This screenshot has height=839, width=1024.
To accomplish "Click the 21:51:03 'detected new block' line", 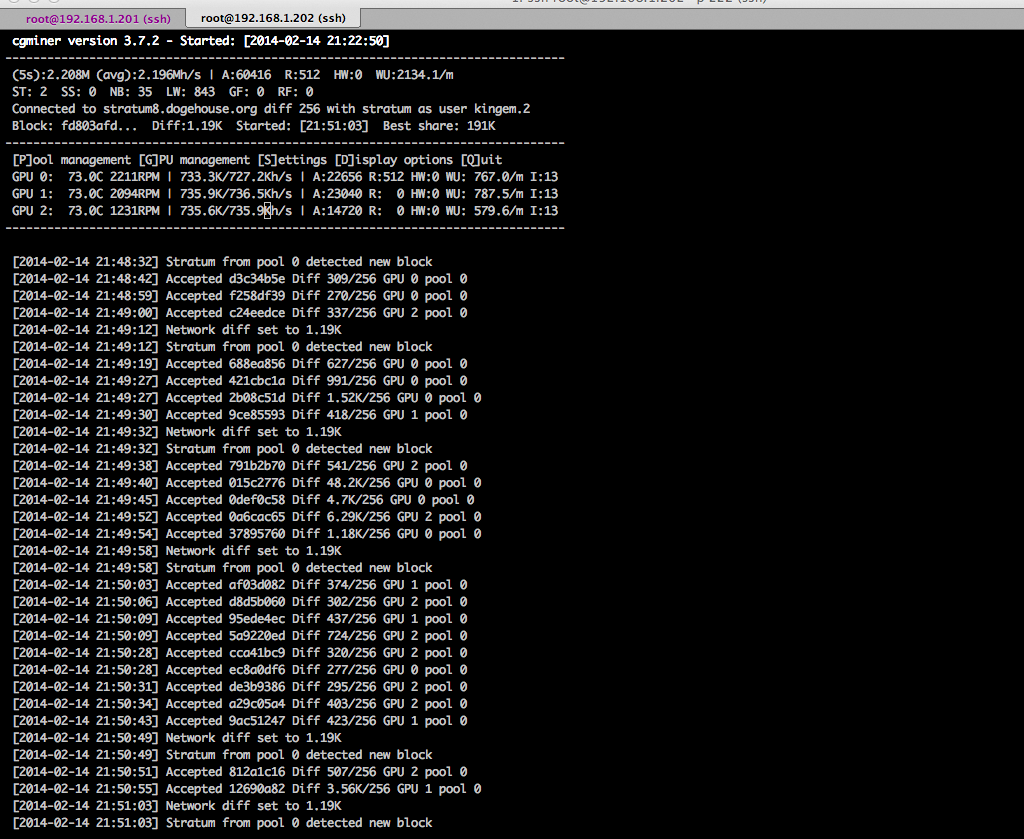I will click(x=222, y=822).
